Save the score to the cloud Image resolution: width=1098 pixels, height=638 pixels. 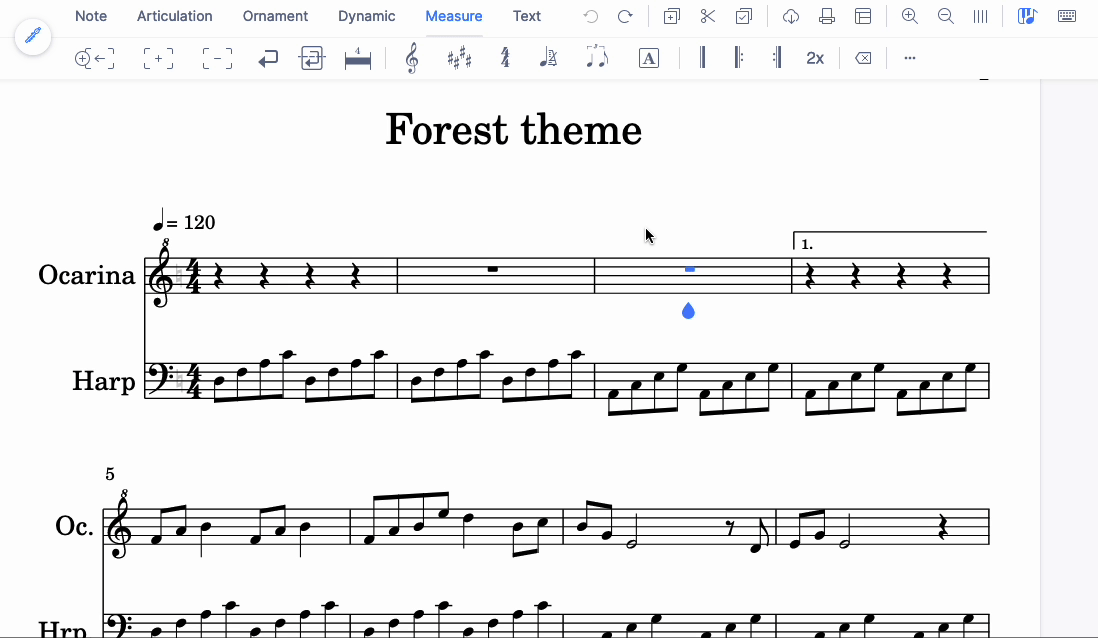coord(790,16)
